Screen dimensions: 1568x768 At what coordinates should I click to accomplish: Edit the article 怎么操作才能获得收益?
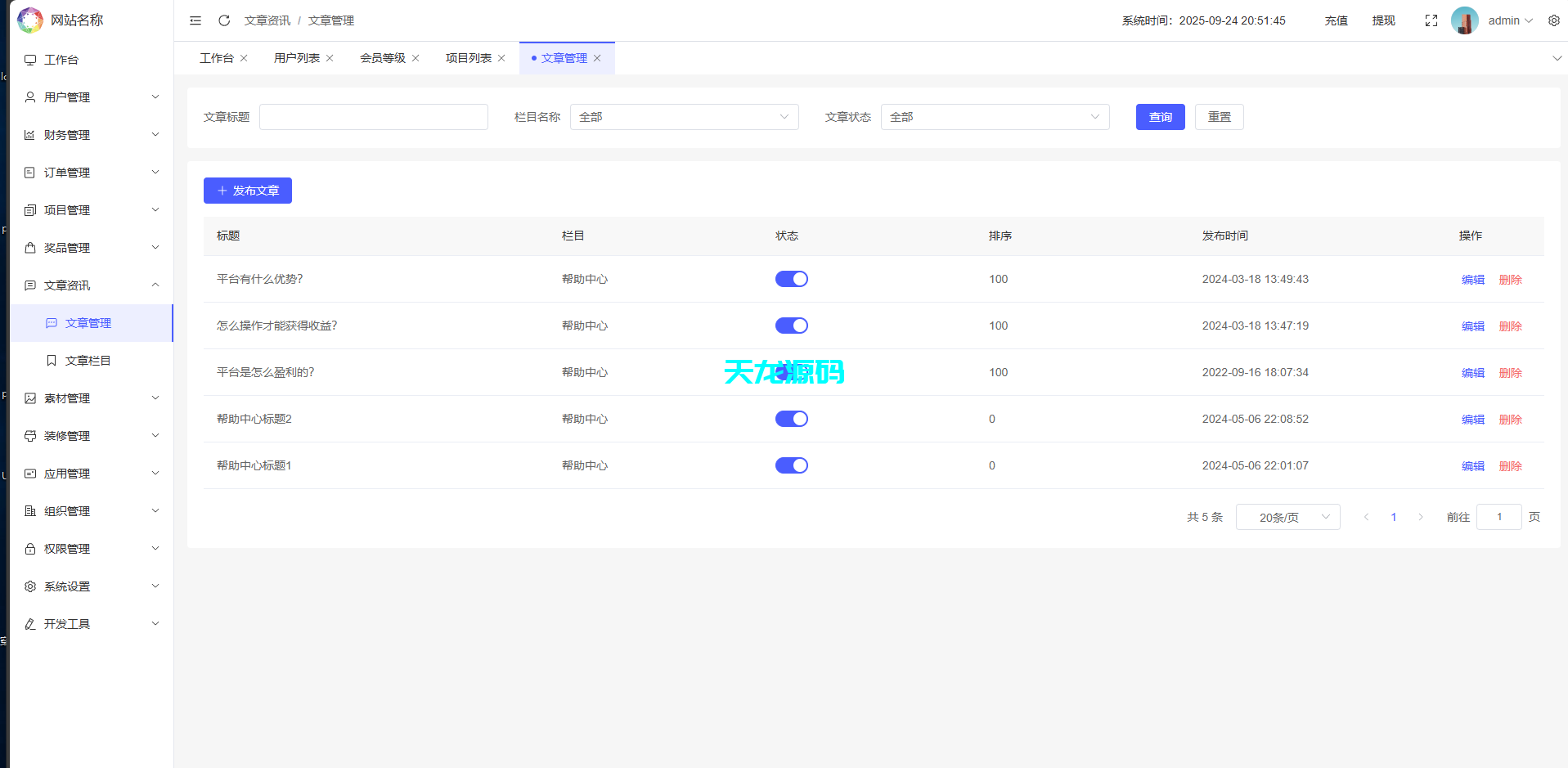pyautogui.click(x=1472, y=326)
